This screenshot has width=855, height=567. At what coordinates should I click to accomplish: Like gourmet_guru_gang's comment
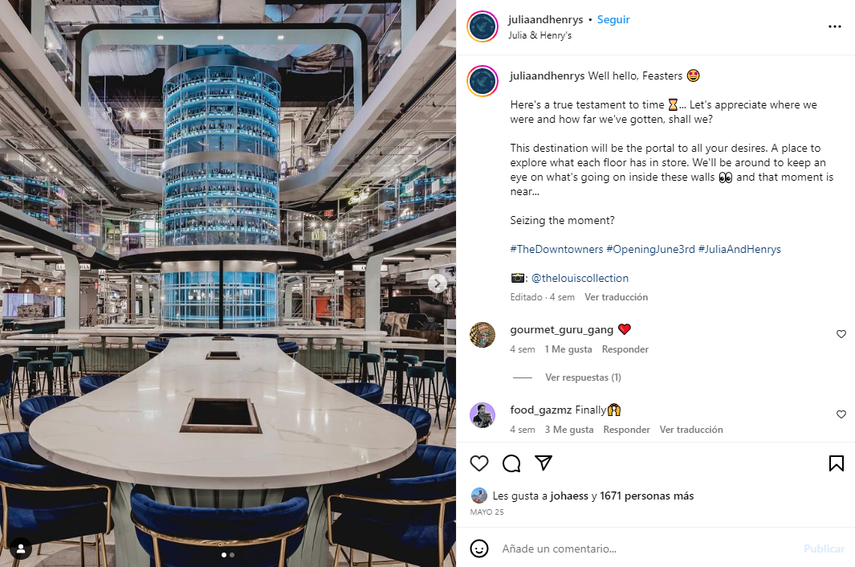pos(841,334)
